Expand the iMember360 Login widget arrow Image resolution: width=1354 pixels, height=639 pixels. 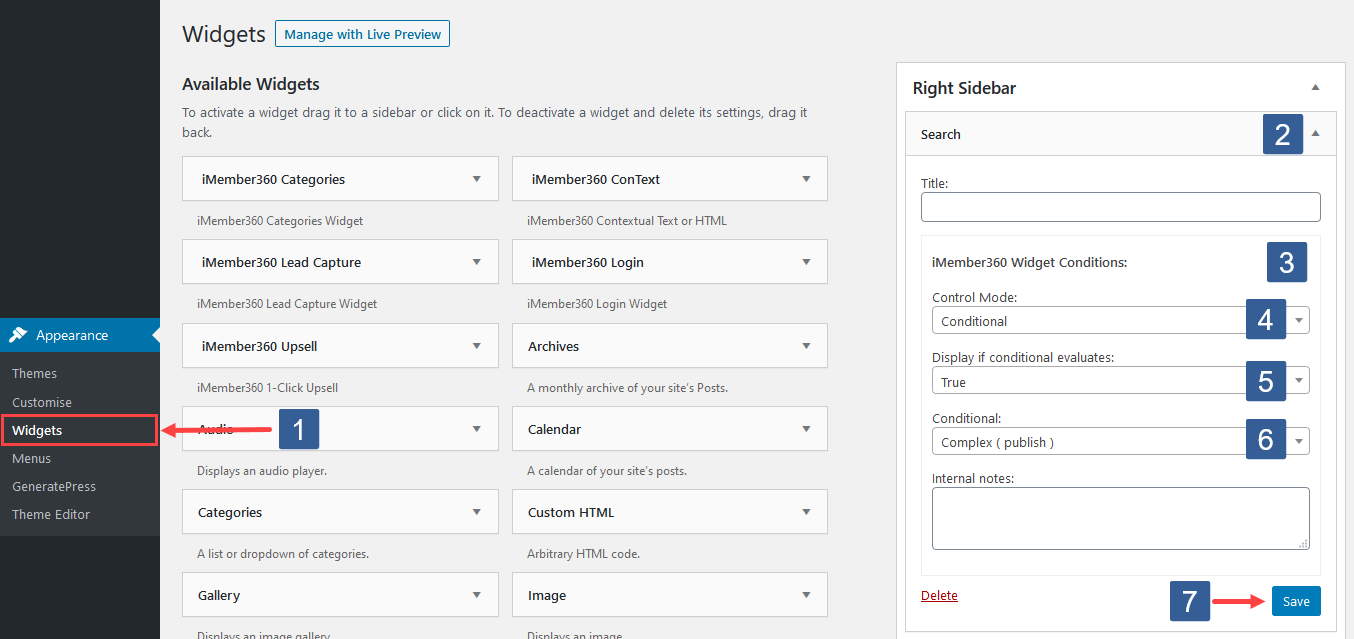[806, 261]
